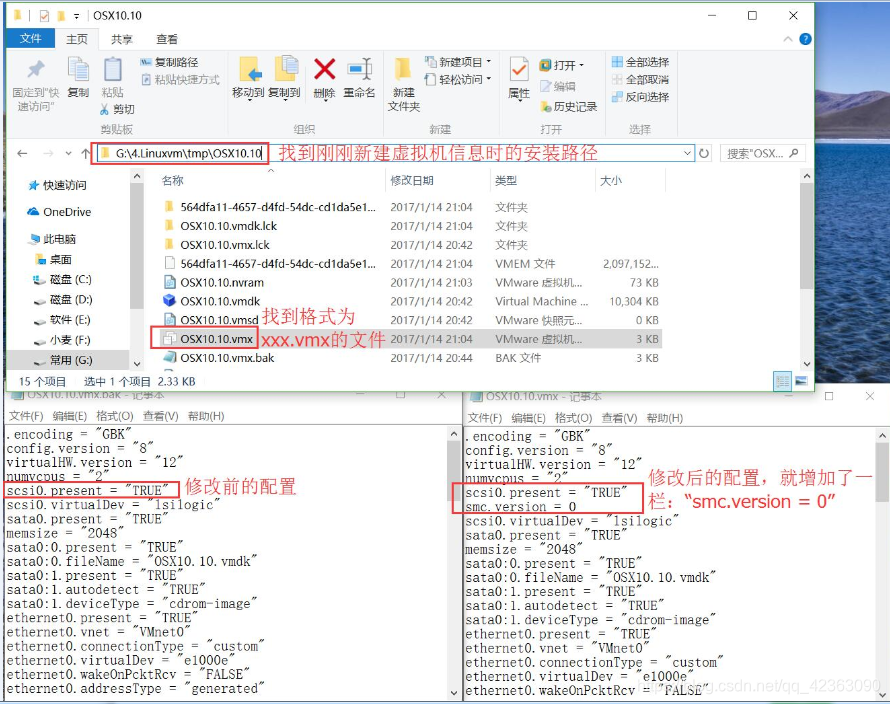The image size is (890, 704).
Task: Select the OSX10.10.vmdk.lck folder
Action: tap(229, 226)
